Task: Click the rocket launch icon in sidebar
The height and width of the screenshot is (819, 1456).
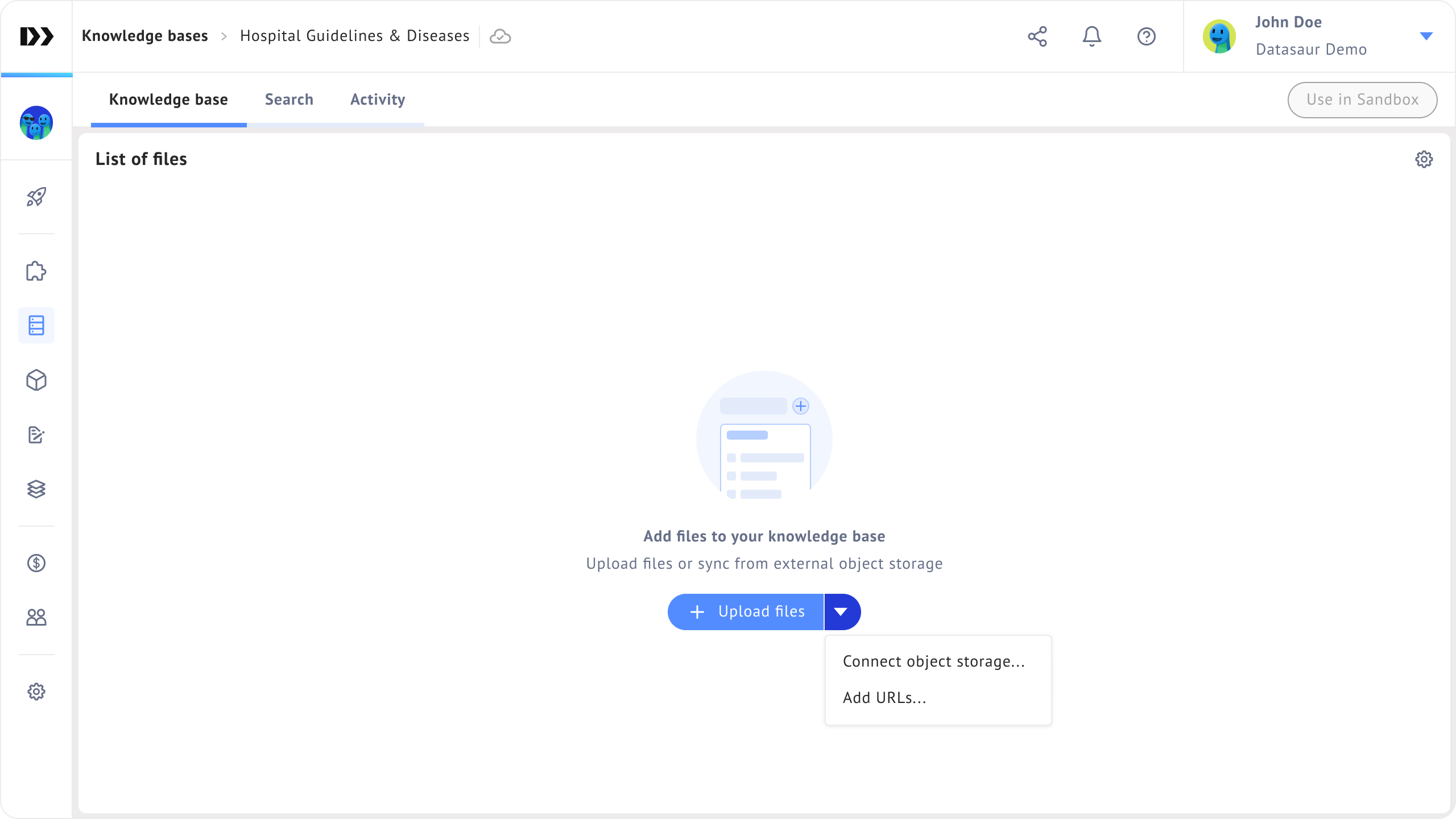Action: pyautogui.click(x=36, y=197)
